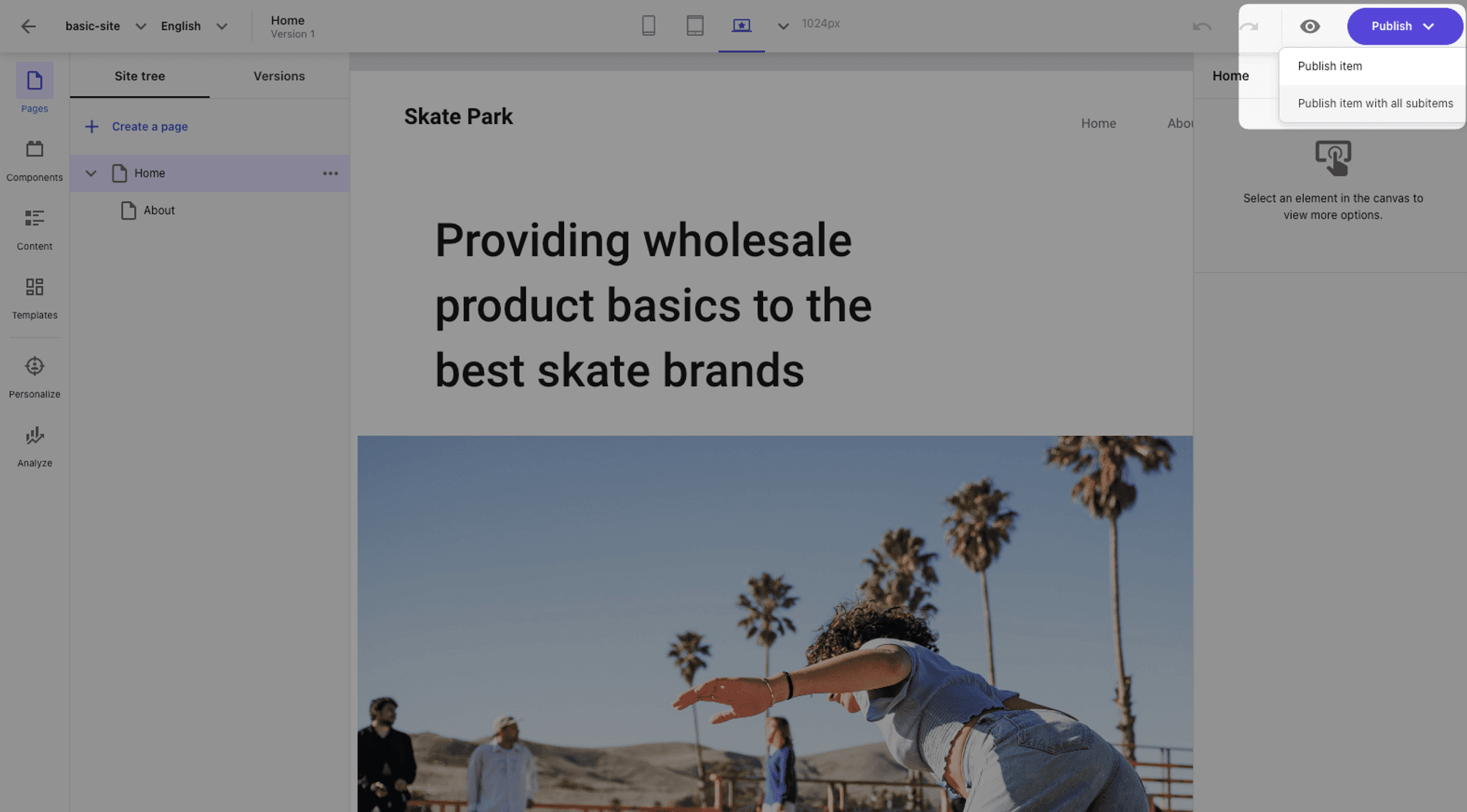Choose Publish item with all subitems
This screenshot has width=1467, height=812.
(1375, 103)
